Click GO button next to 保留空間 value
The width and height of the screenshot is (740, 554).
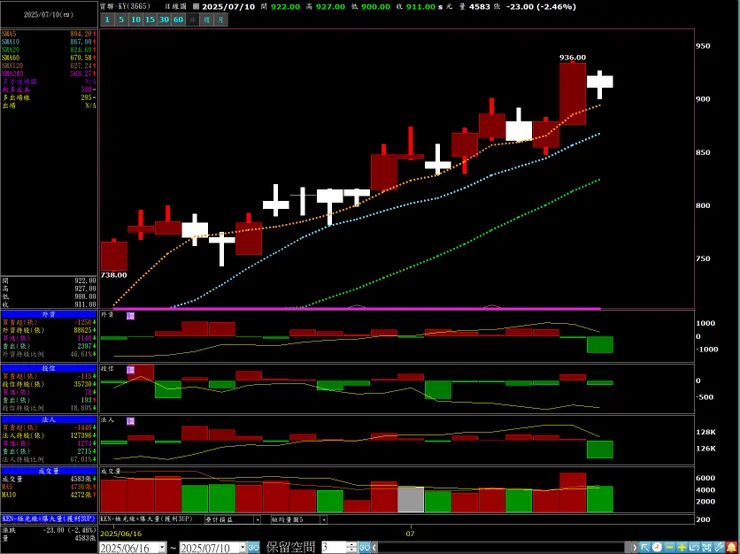[364, 547]
